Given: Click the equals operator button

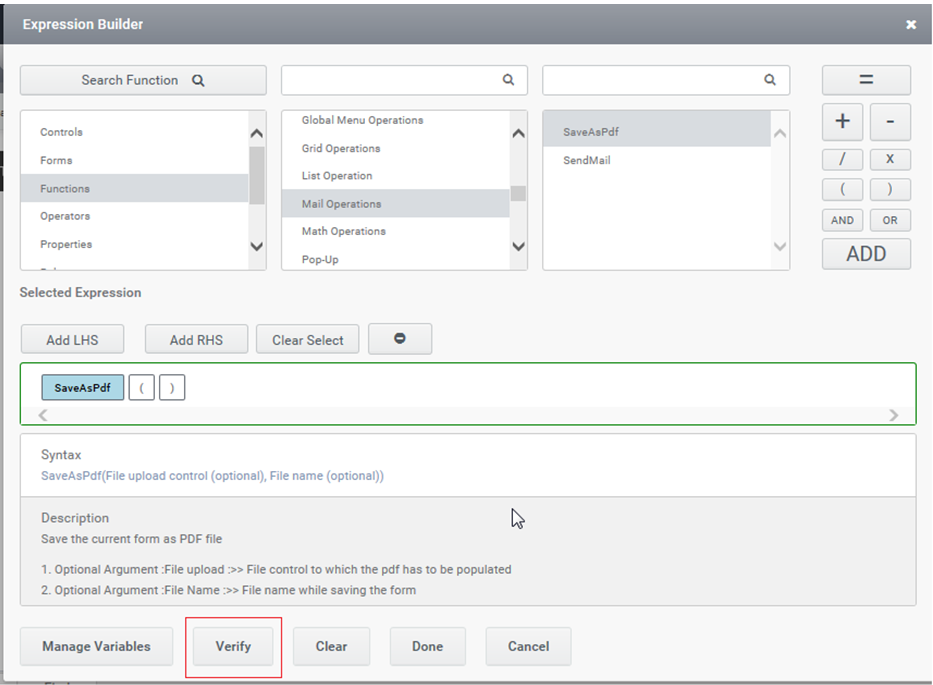Looking at the screenshot, I should 866,80.
